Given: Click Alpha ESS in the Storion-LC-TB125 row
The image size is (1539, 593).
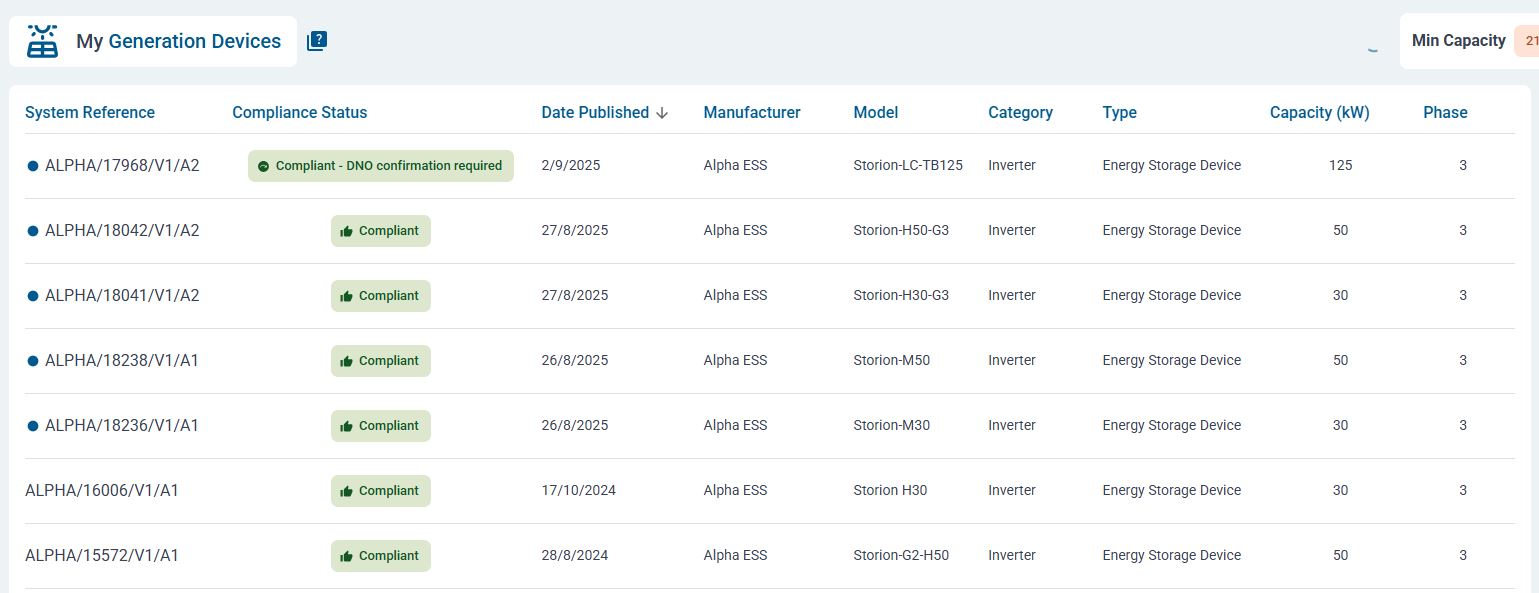Looking at the screenshot, I should click(x=735, y=166).
